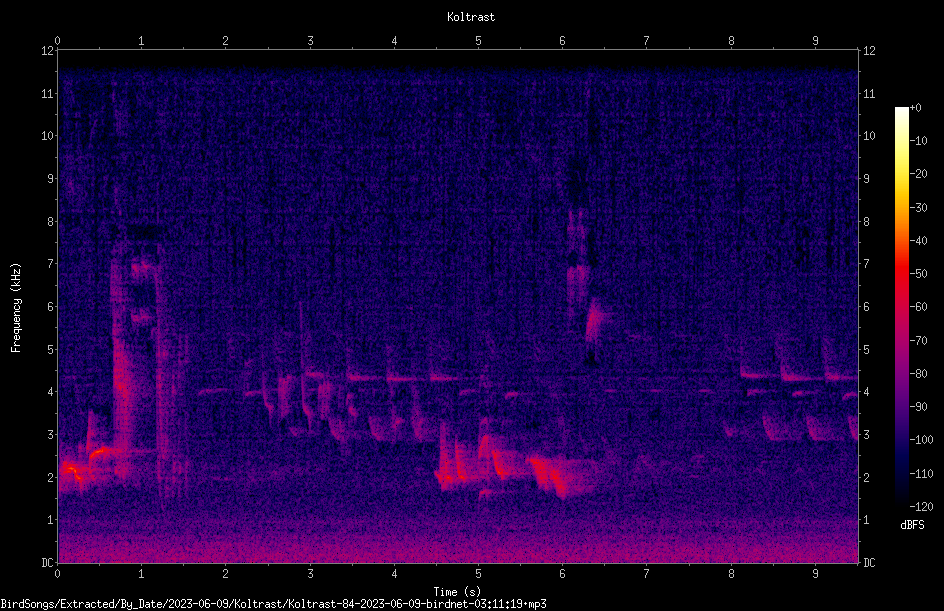Click the 7 tick on the top time axis
This screenshot has width=944, height=611.
click(647, 41)
